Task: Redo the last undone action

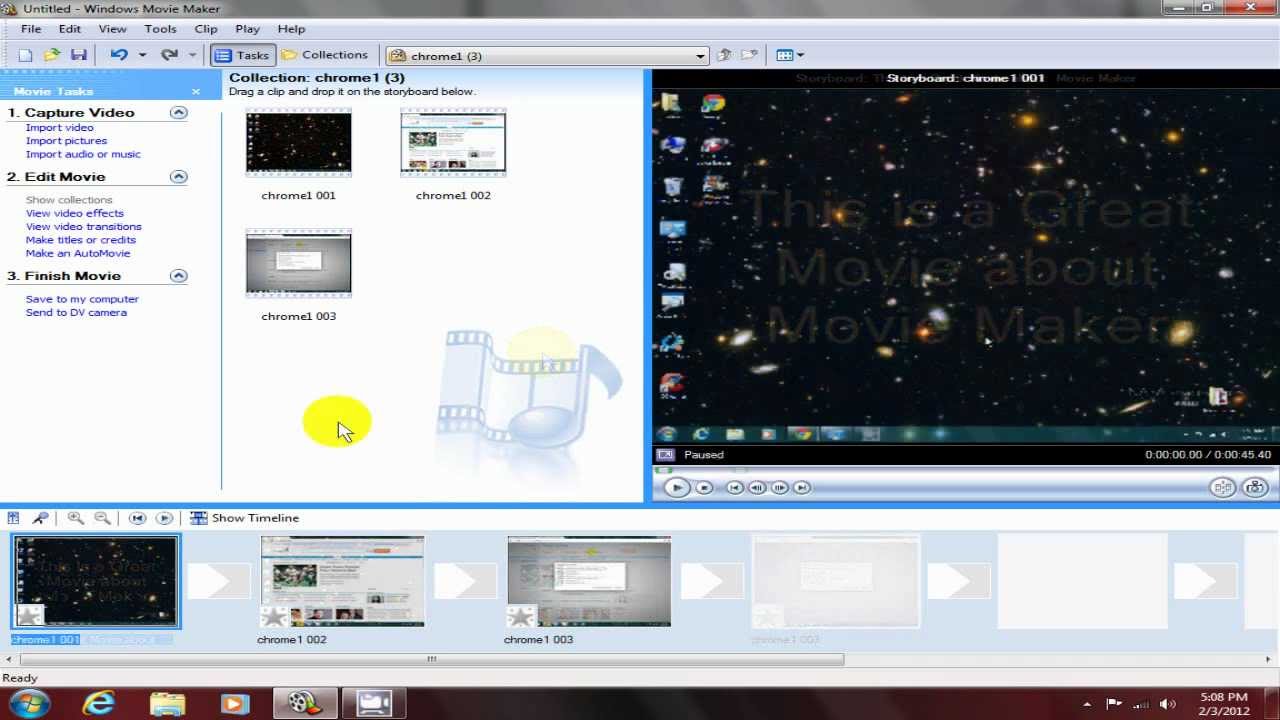Action: (169, 55)
